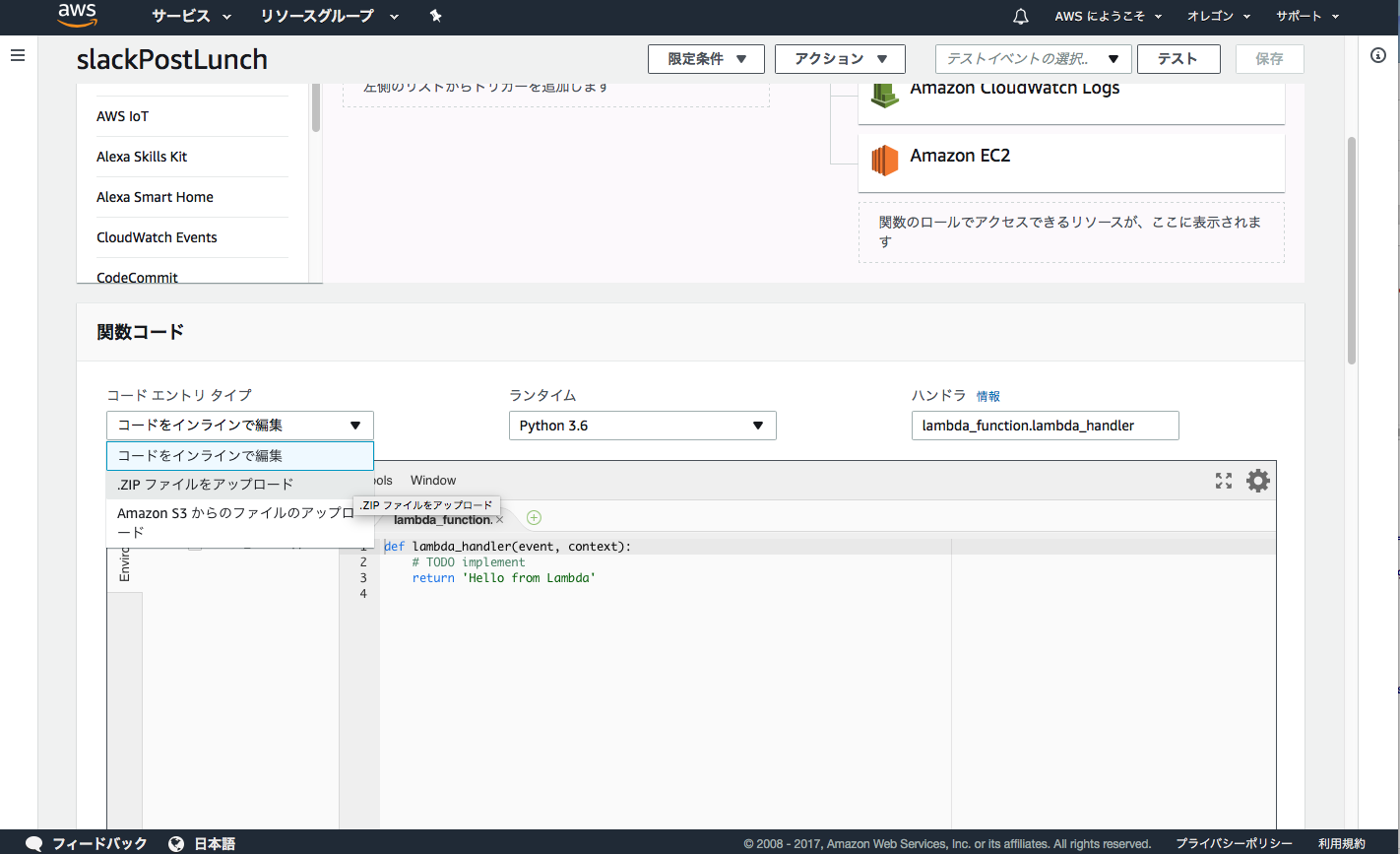
Task: Click the Amazon EC2 resource icon
Action: coord(885,160)
